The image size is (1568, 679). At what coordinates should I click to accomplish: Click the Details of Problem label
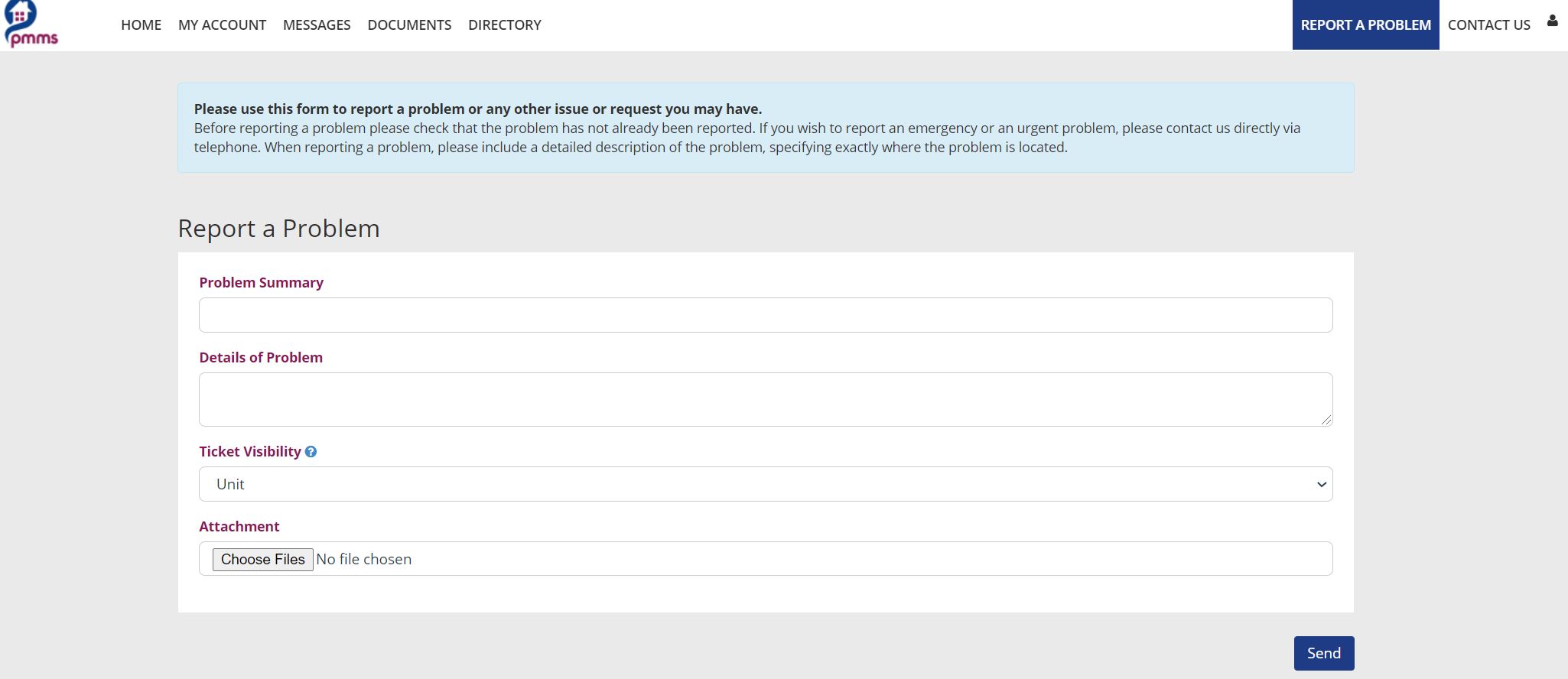pos(261,357)
